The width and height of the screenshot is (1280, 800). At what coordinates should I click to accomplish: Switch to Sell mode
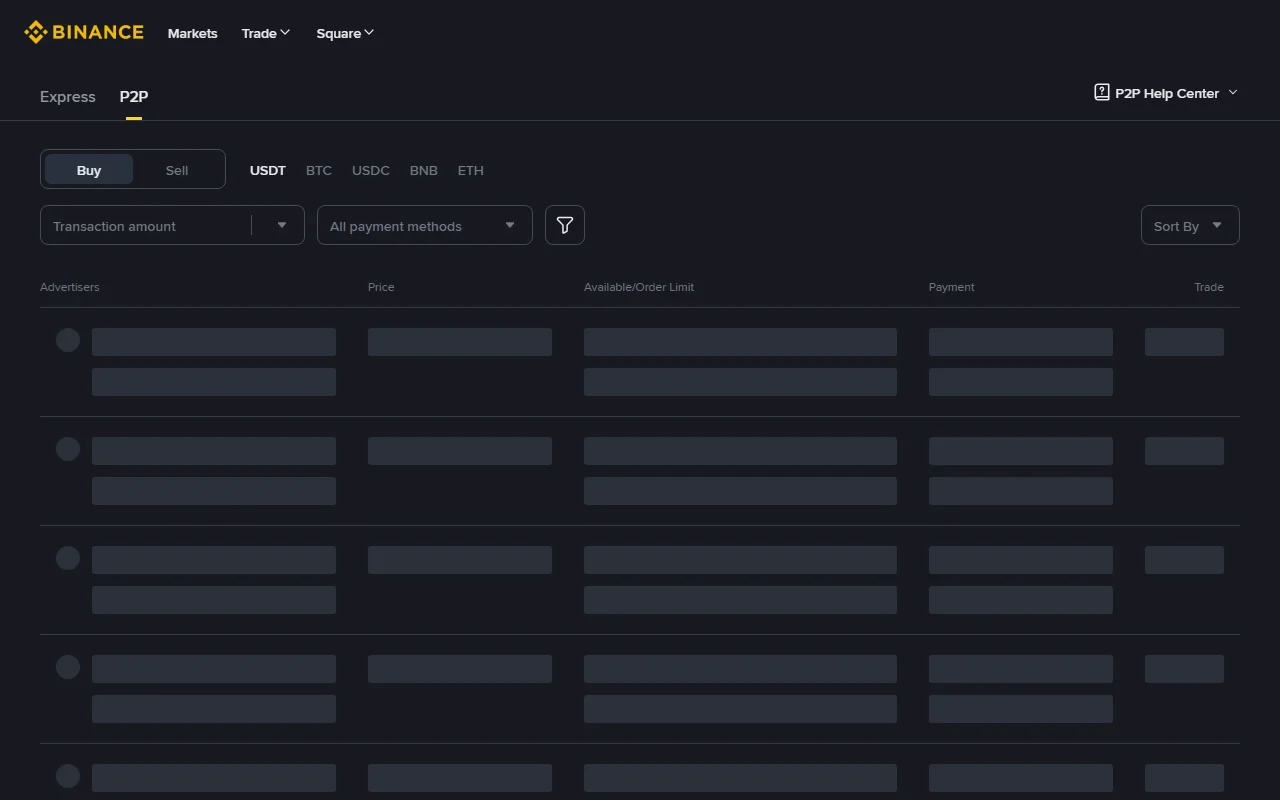tap(177, 170)
